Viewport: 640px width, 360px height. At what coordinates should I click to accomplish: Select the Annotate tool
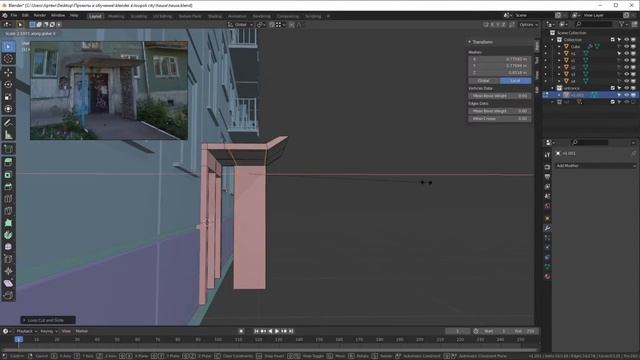8,122
